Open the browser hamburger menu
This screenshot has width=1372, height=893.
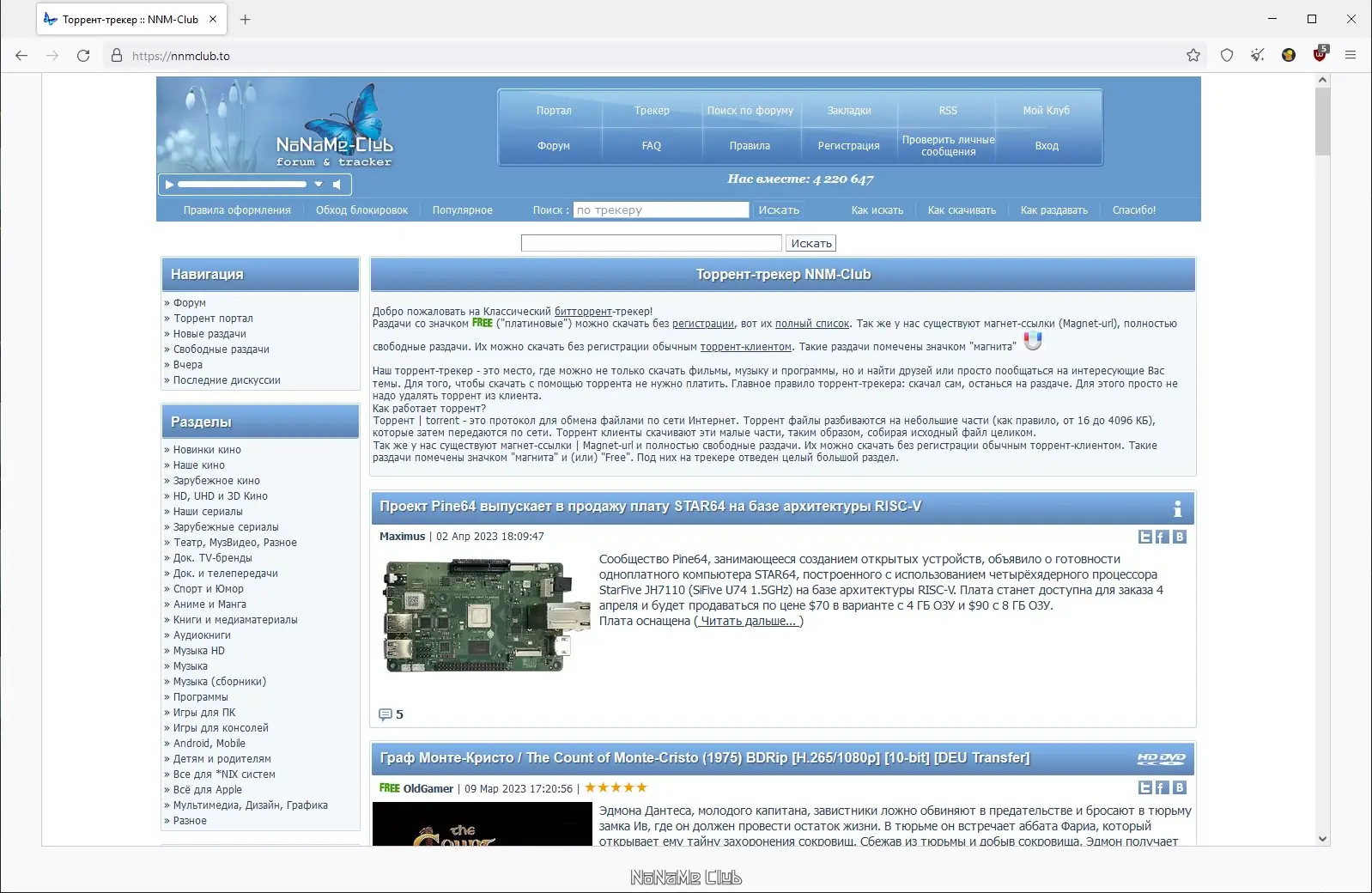click(x=1351, y=56)
